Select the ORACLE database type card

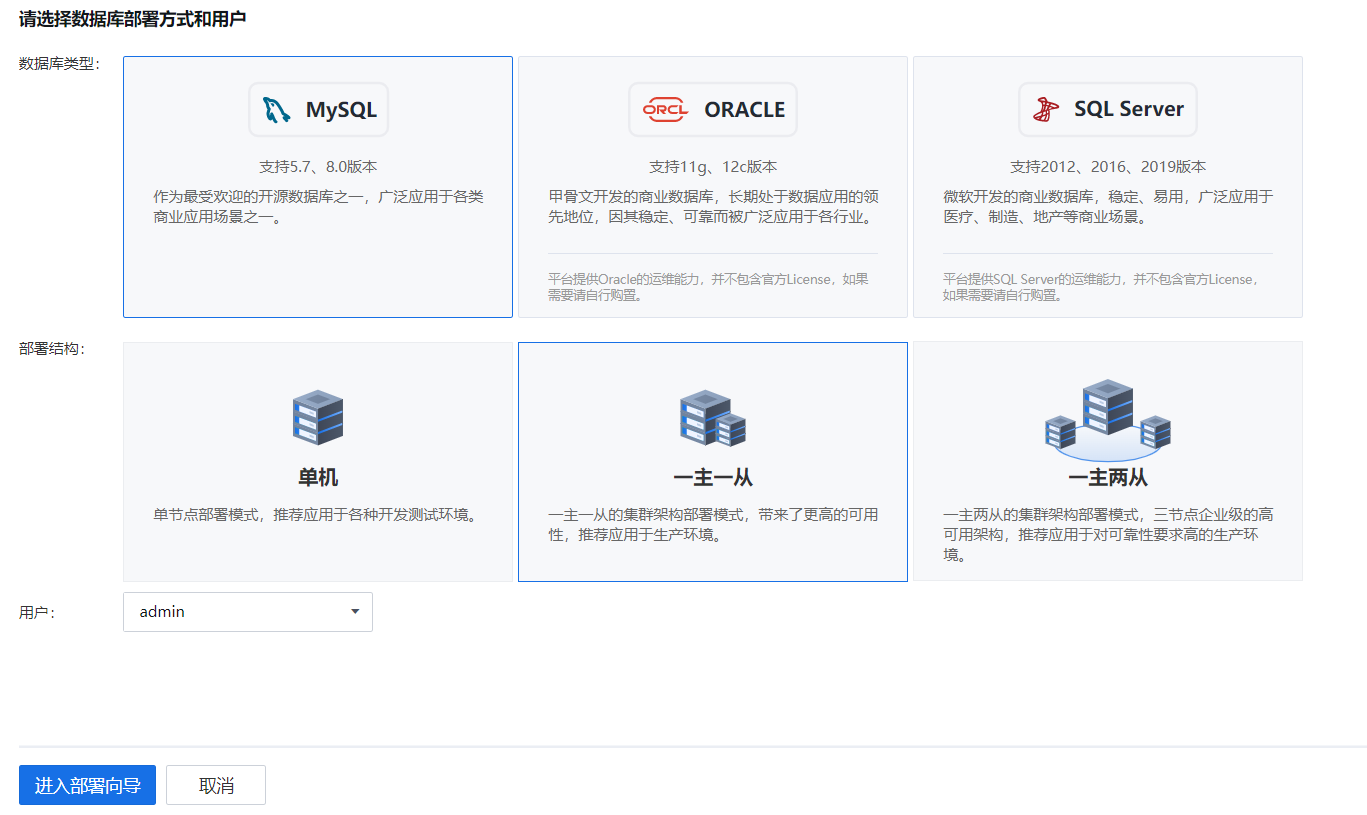713,187
